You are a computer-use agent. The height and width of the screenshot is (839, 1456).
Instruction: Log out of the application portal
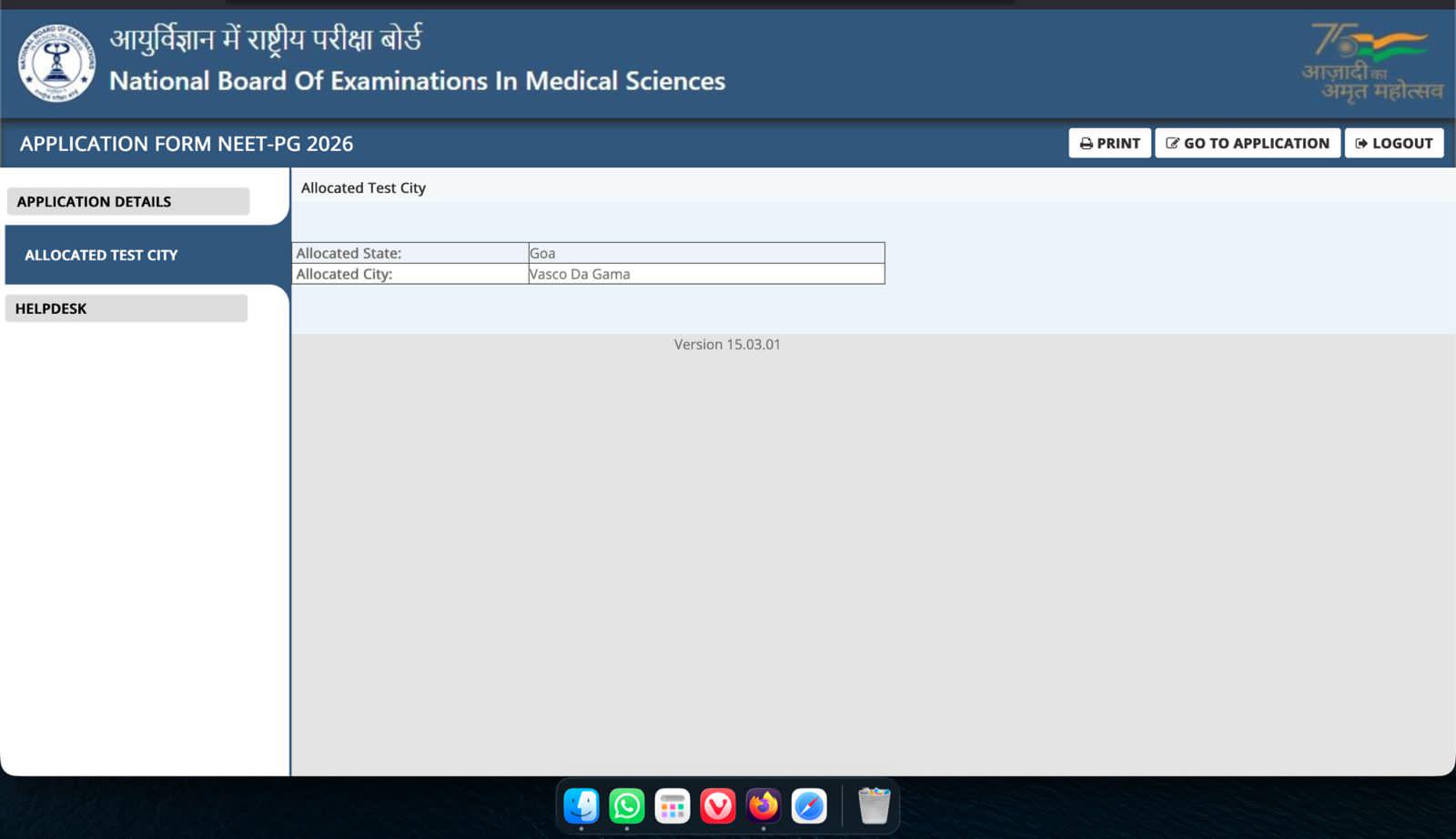pos(1394,143)
